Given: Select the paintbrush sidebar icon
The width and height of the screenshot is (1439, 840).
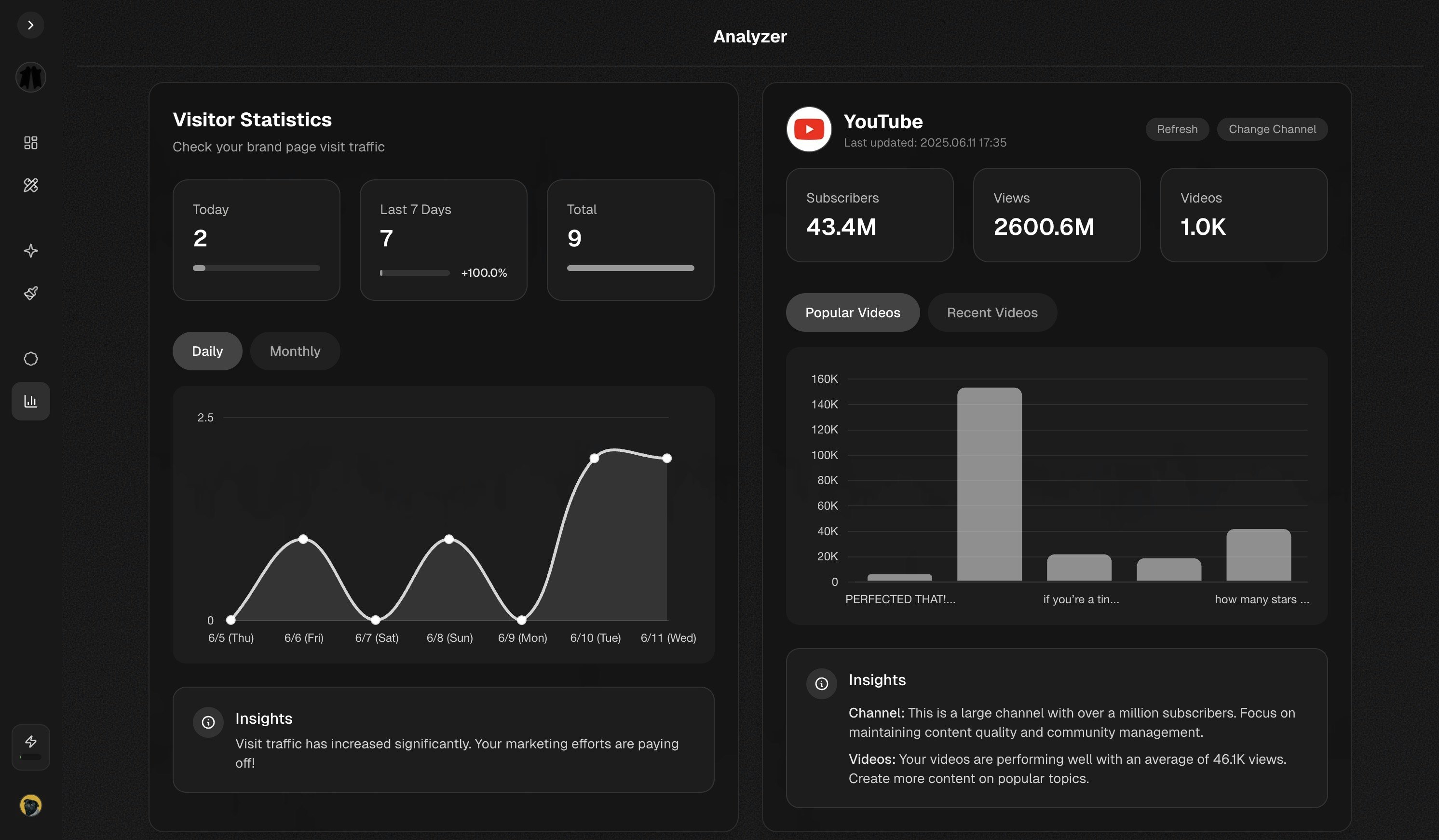Looking at the screenshot, I should (x=30, y=293).
